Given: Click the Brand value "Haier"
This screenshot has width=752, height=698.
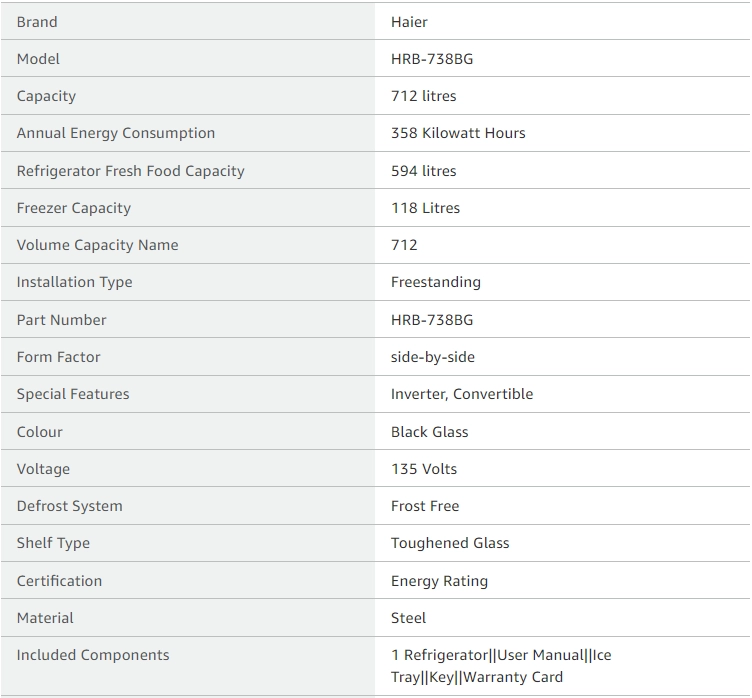Looking at the screenshot, I should point(409,22).
